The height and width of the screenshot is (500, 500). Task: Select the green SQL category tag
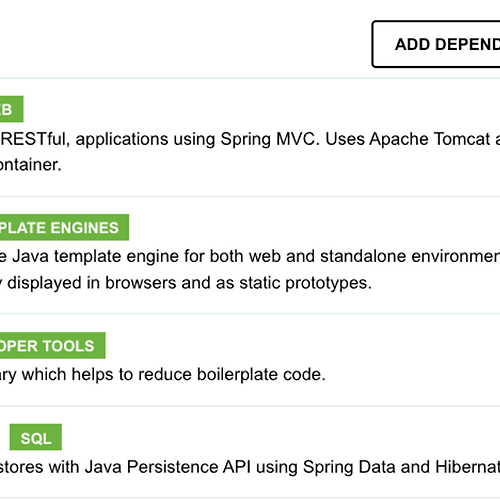coord(36,437)
